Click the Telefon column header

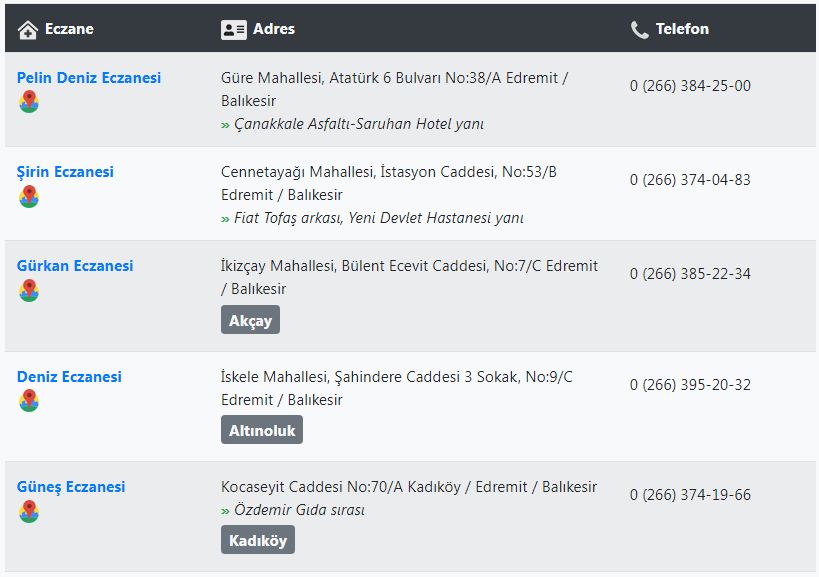[682, 29]
